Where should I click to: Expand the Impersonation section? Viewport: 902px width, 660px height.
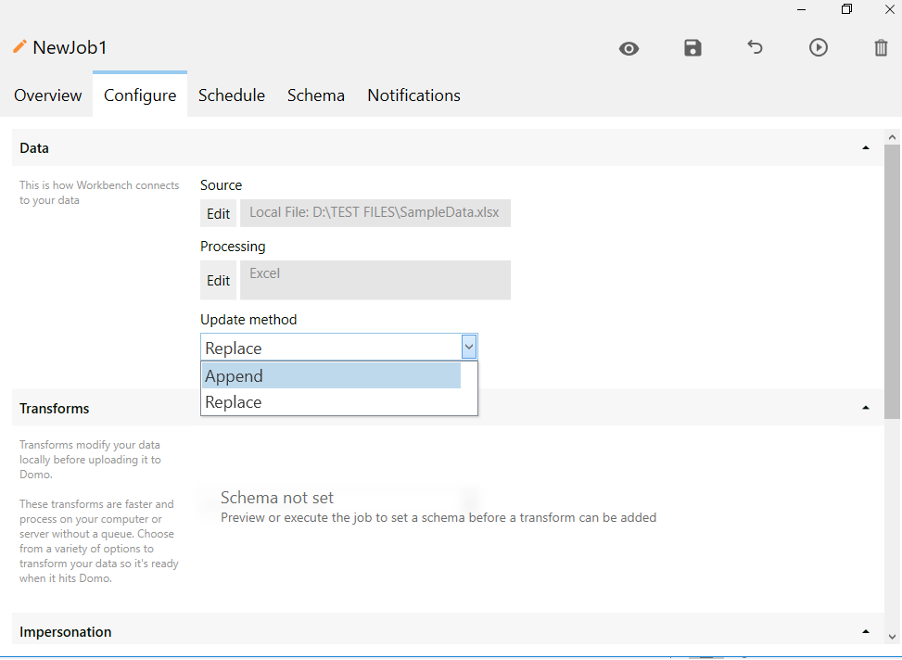pos(865,631)
